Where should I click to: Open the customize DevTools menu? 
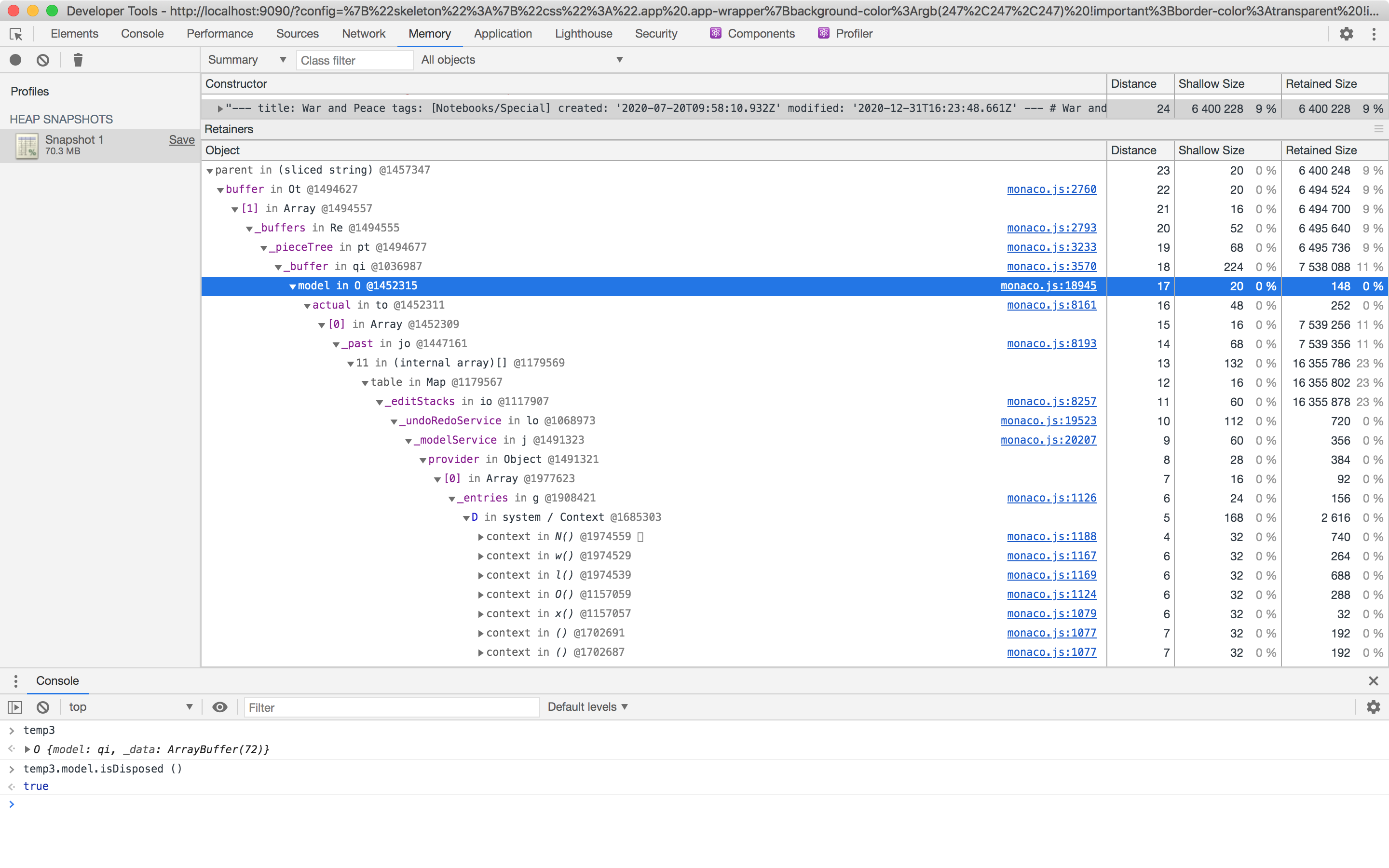[1374, 33]
